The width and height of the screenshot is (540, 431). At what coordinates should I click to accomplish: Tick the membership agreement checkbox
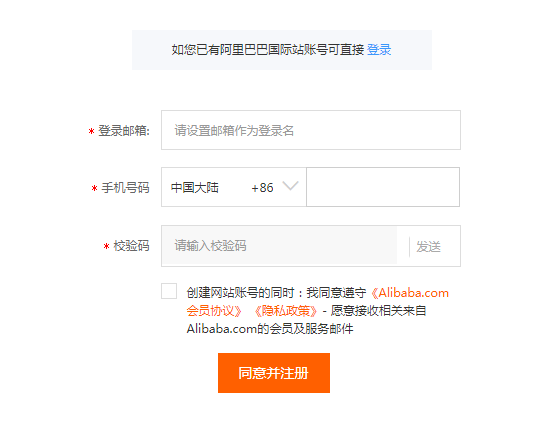[169, 291]
